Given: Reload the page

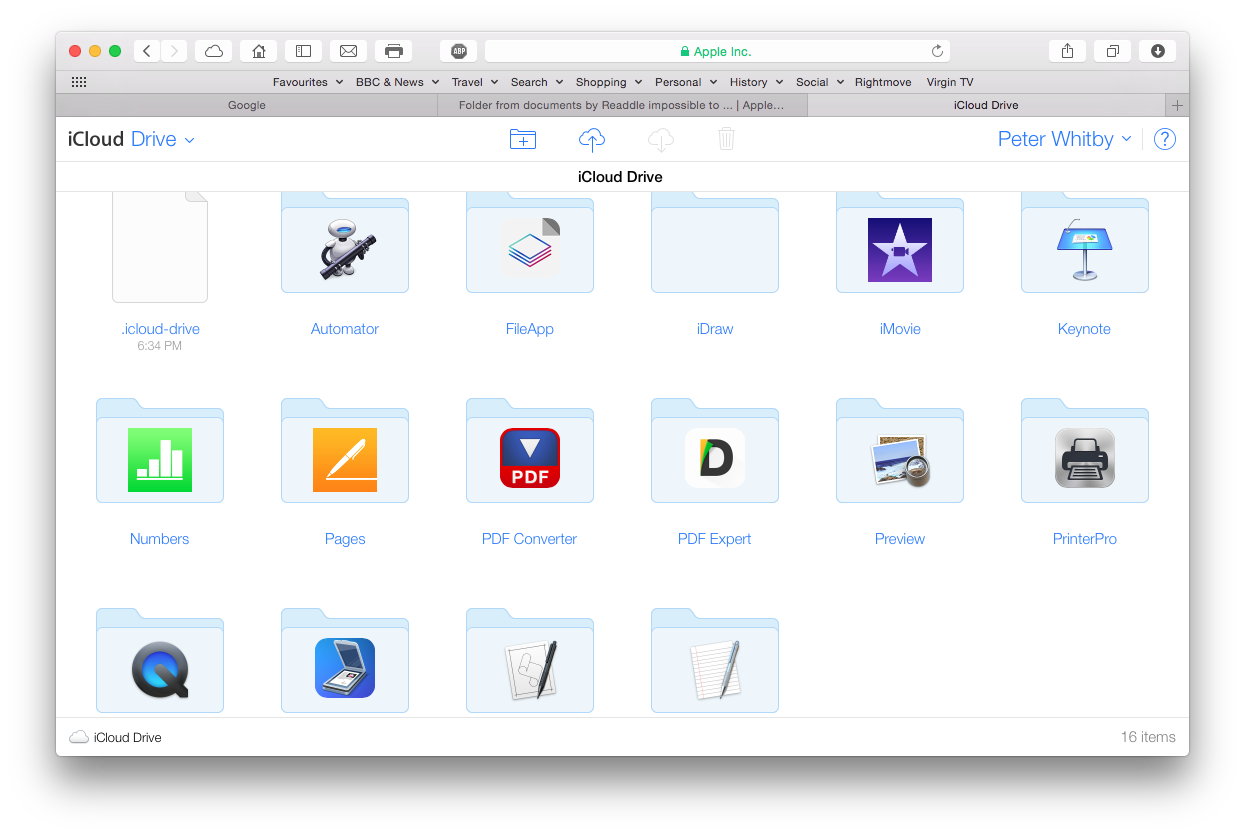Looking at the screenshot, I should click(937, 51).
